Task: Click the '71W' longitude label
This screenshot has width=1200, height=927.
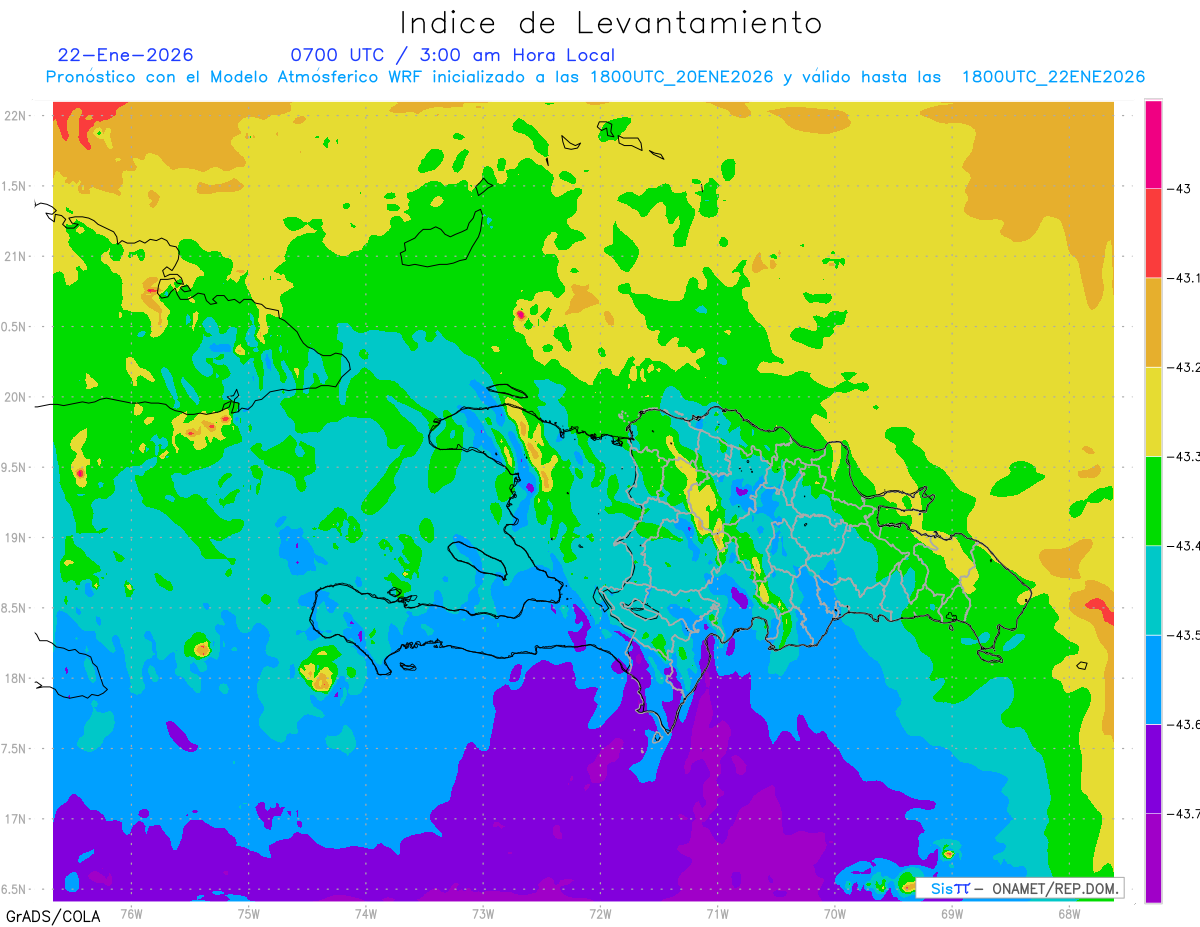Action: 717,913
